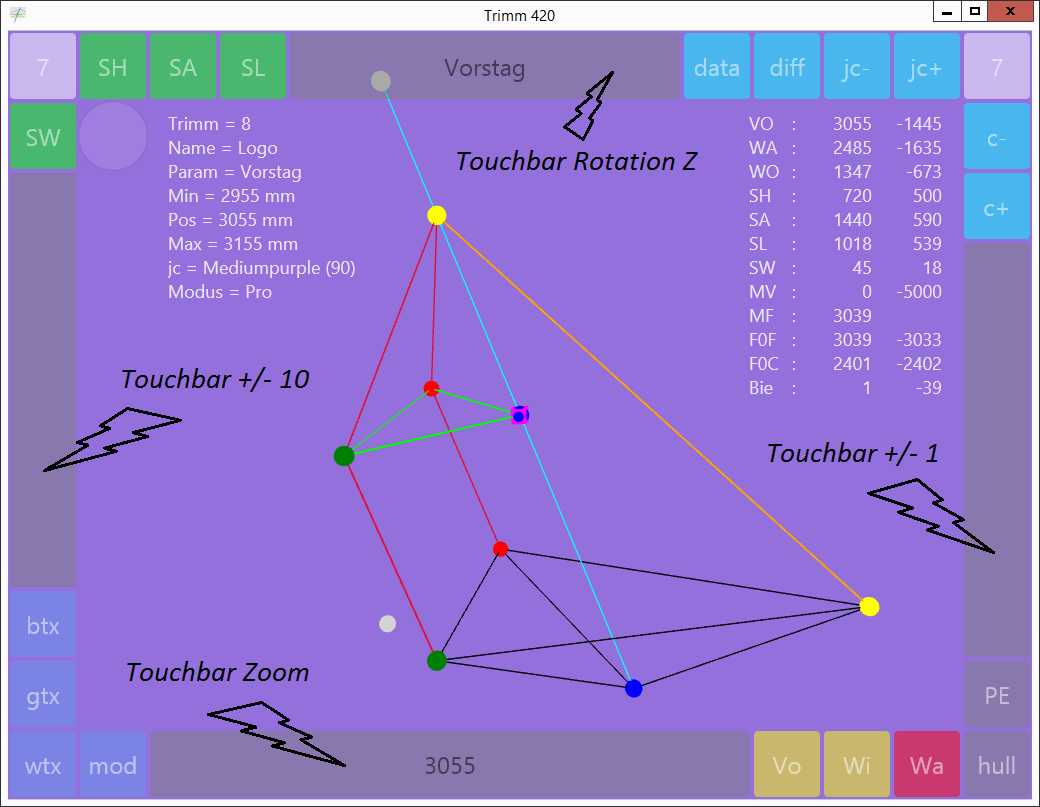Viewport: 1040px width, 807px height.
Task: Toggle the diff display button
Action: pyautogui.click(x=787, y=67)
